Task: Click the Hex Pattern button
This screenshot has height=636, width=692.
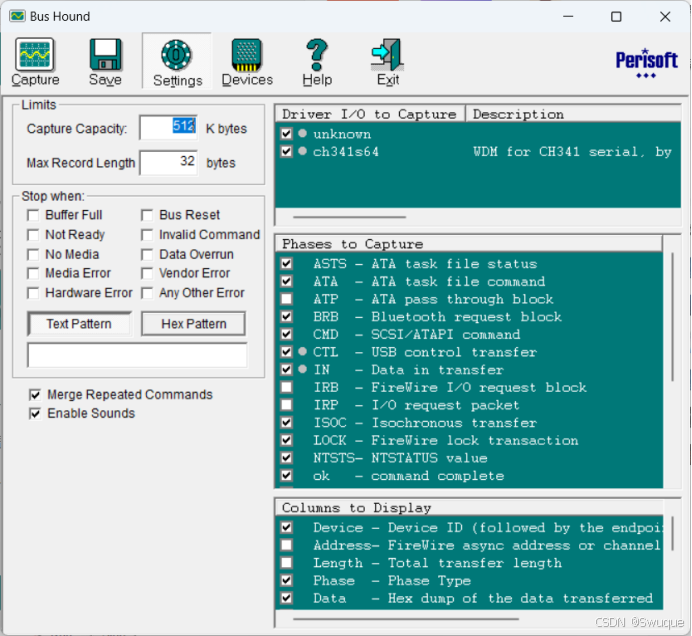Action: coord(193,324)
